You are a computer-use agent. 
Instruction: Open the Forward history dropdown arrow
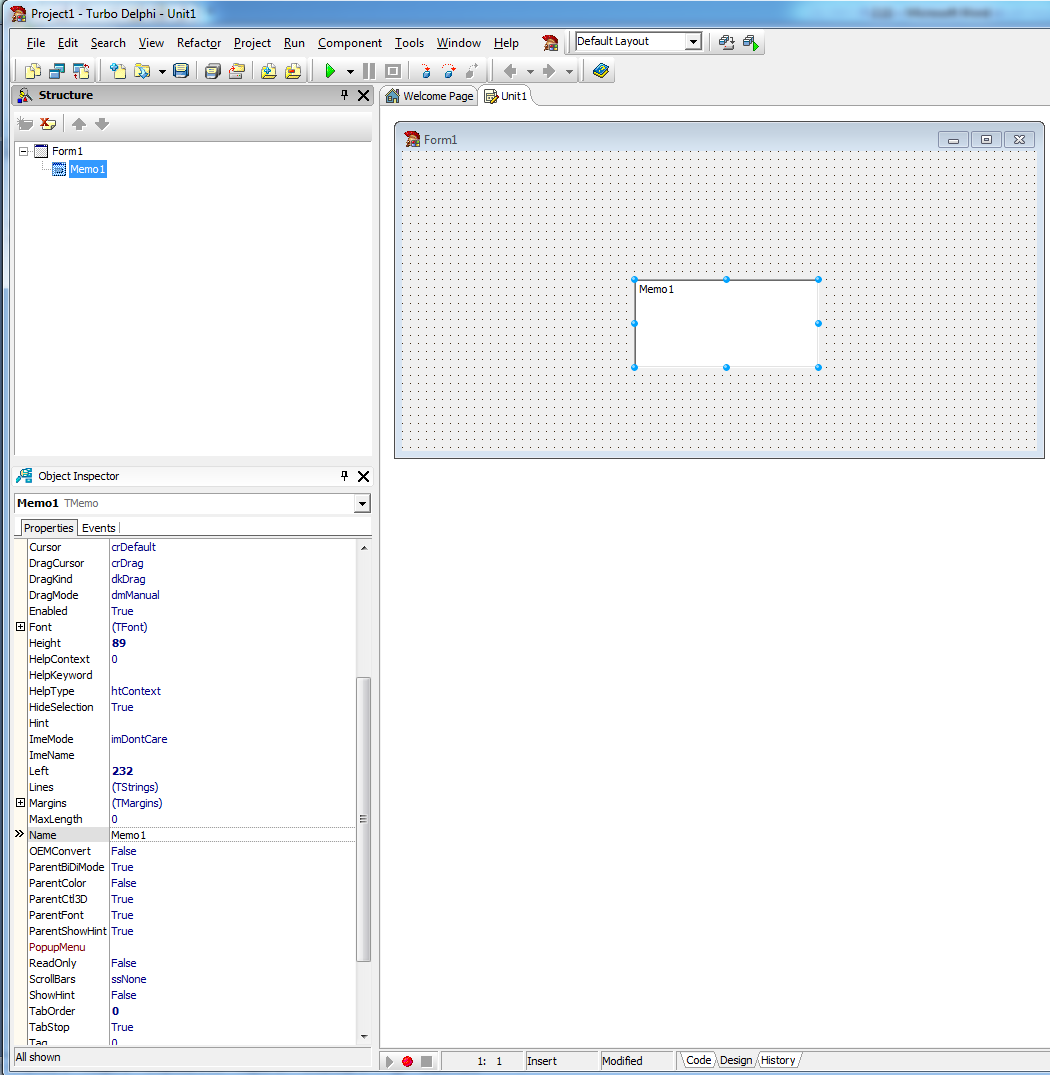pyautogui.click(x=569, y=71)
